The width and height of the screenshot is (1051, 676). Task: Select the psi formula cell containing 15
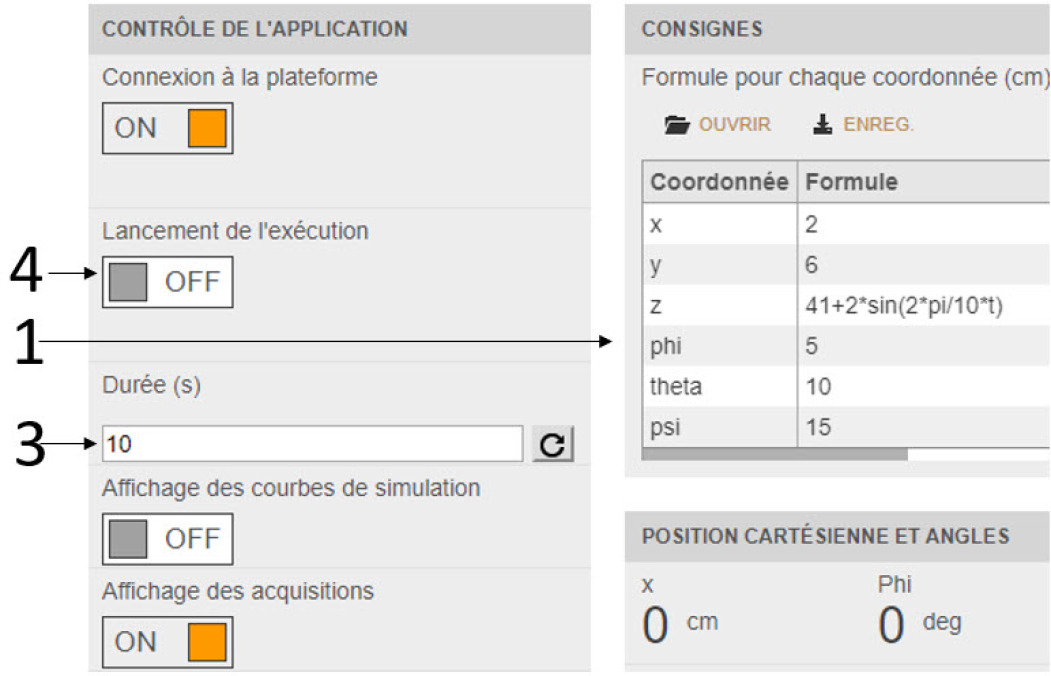pos(924,427)
